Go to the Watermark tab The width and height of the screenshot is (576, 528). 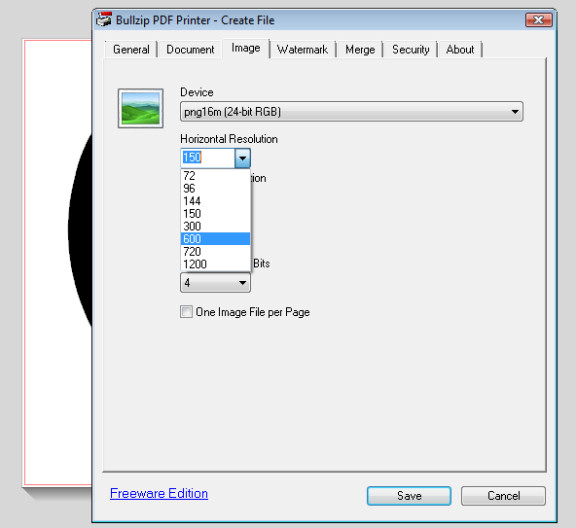(302, 49)
